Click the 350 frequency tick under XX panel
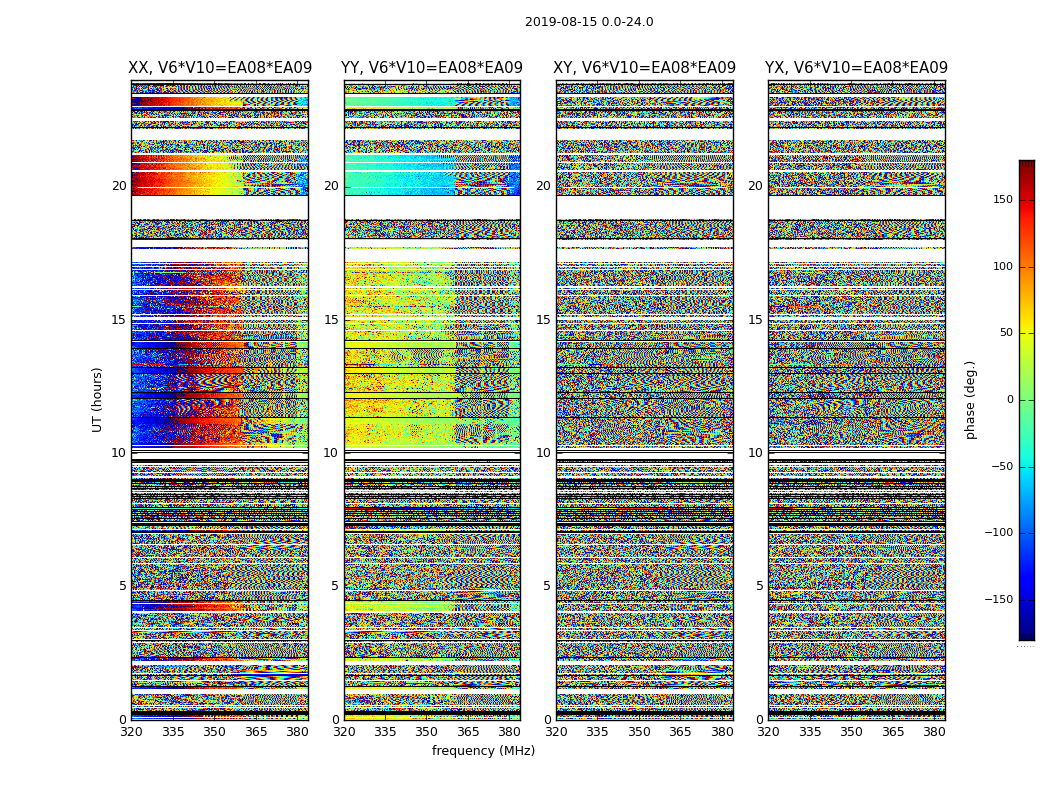1050x800 pixels. 214,732
